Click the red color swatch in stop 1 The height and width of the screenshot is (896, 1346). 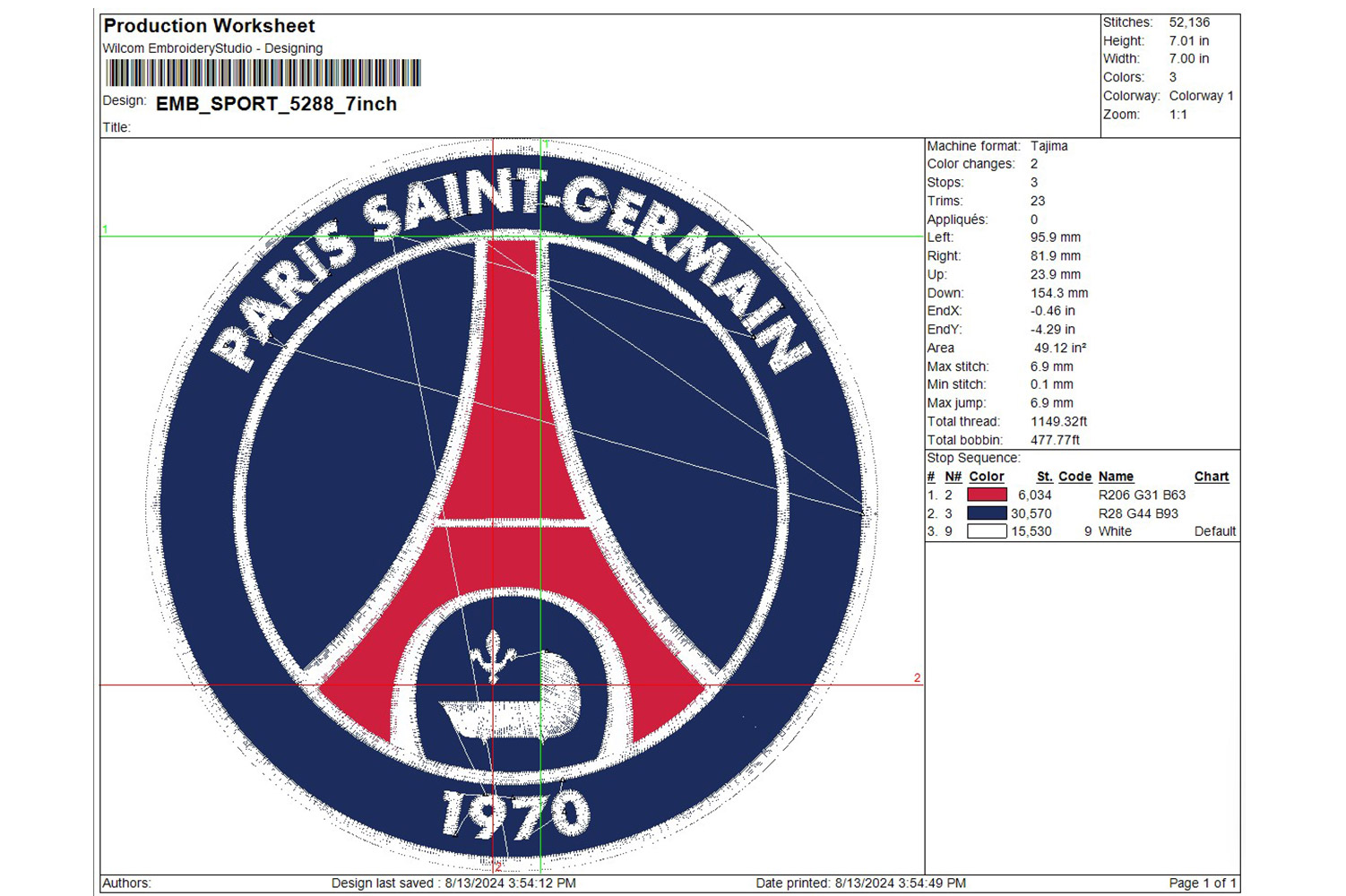987,495
